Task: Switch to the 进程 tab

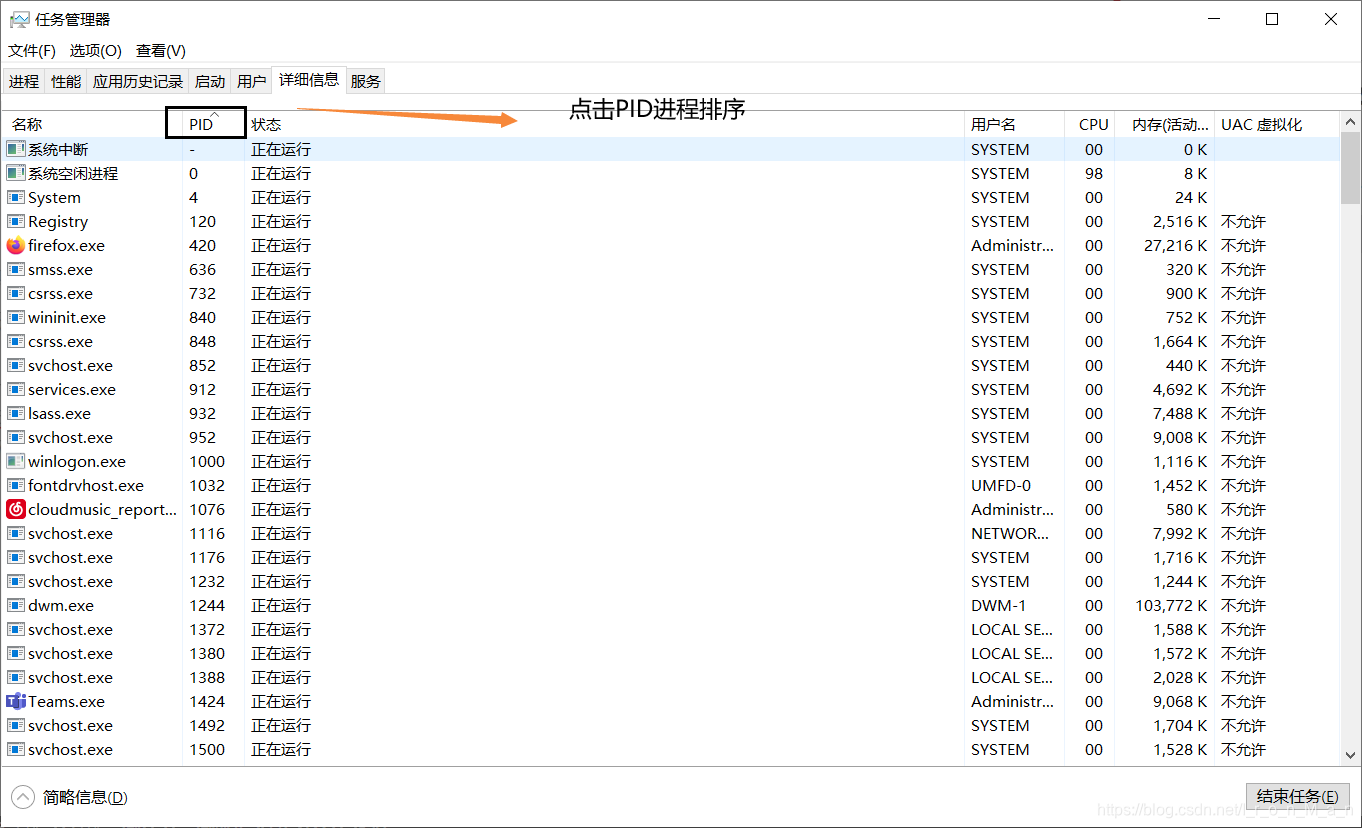Action: [x=24, y=81]
